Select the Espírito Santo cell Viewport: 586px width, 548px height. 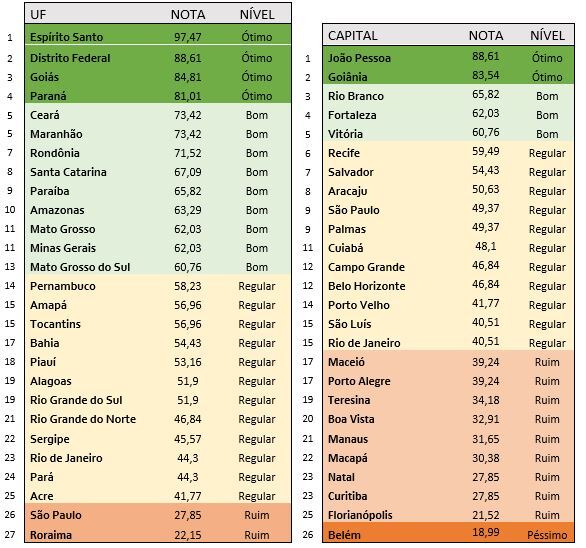[x=67, y=37]
